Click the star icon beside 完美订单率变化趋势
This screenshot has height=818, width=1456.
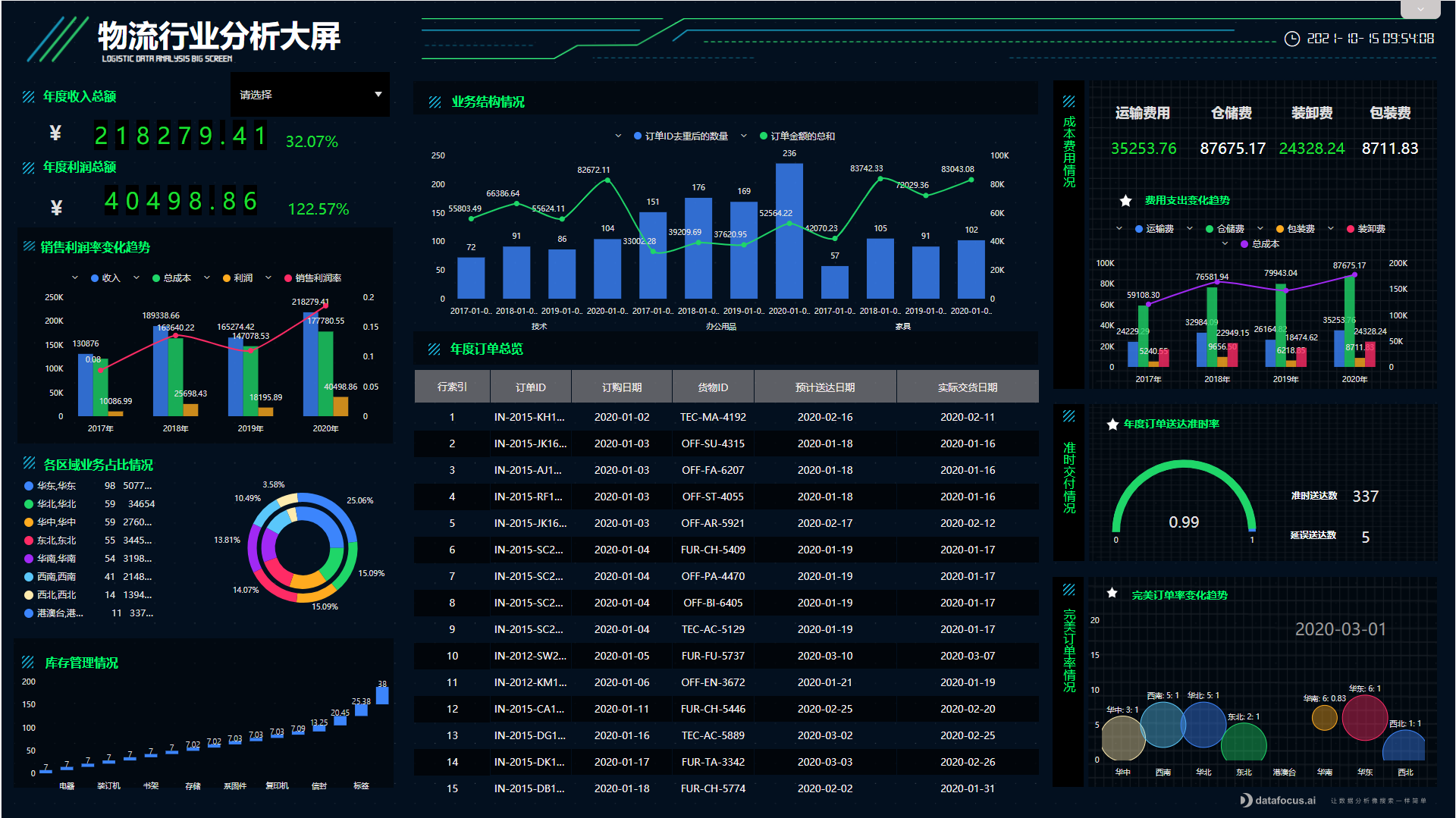(x=1112, y=593)
